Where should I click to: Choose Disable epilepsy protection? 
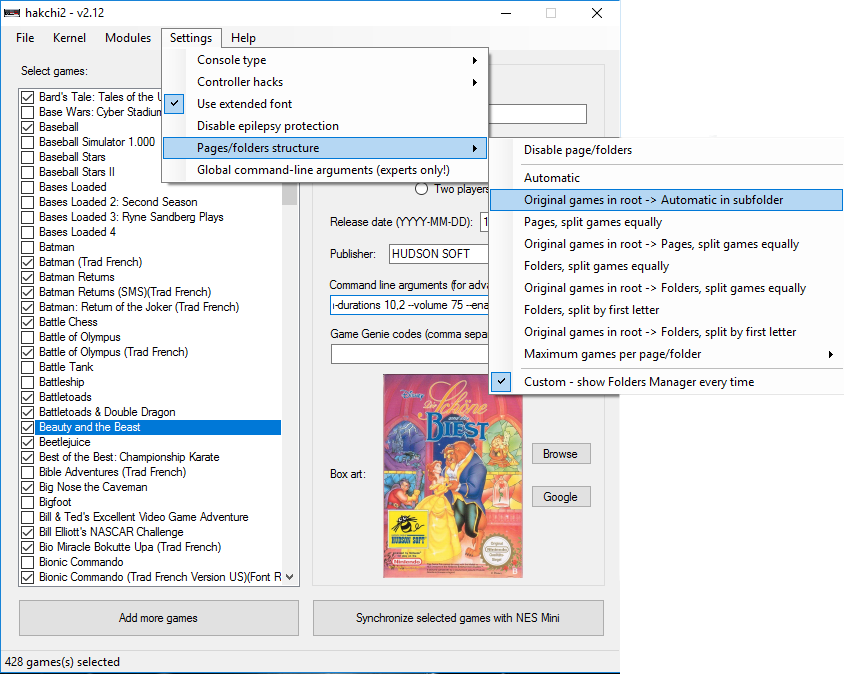pos(325,126)
